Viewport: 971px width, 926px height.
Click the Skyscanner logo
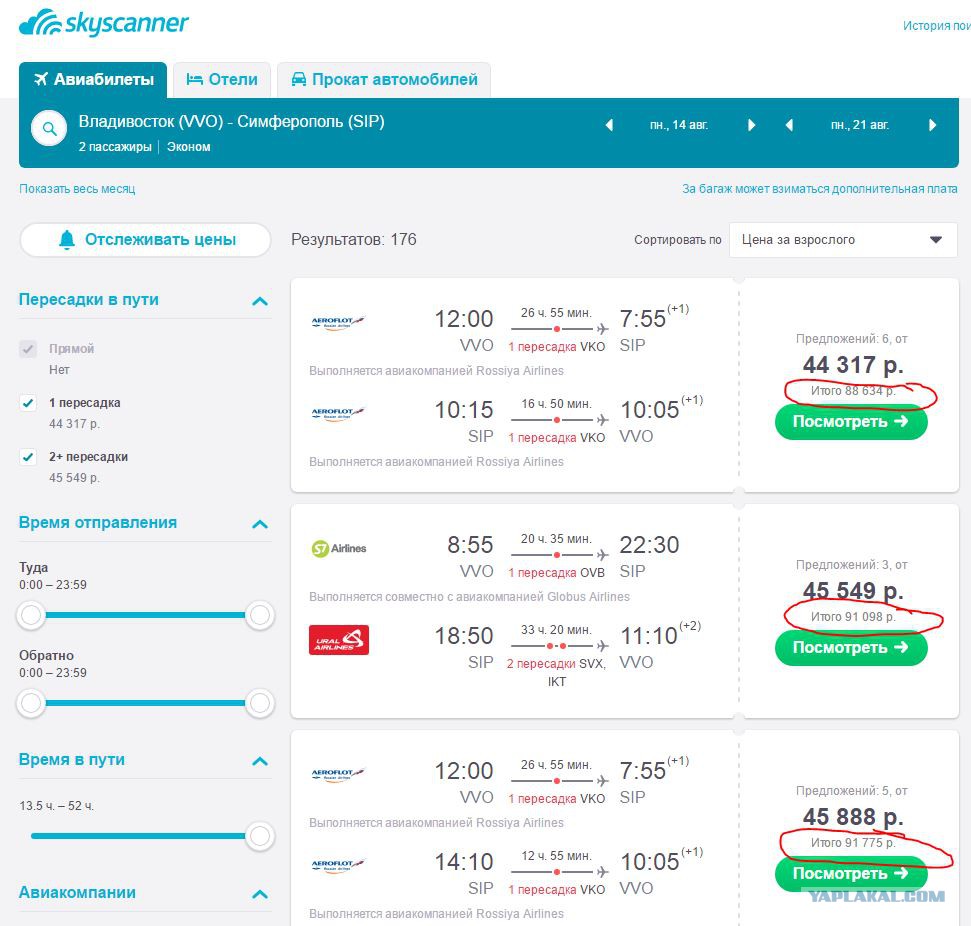[x=103, y=23]
